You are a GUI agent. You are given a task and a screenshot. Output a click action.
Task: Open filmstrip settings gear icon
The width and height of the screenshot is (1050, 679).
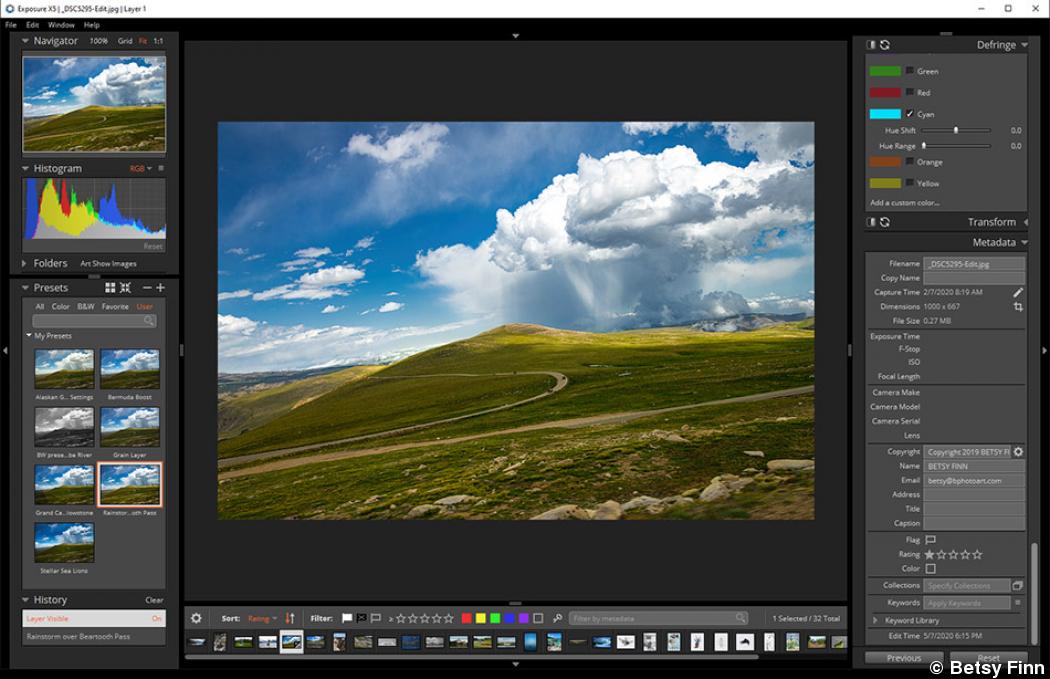[x=196, y=618]
